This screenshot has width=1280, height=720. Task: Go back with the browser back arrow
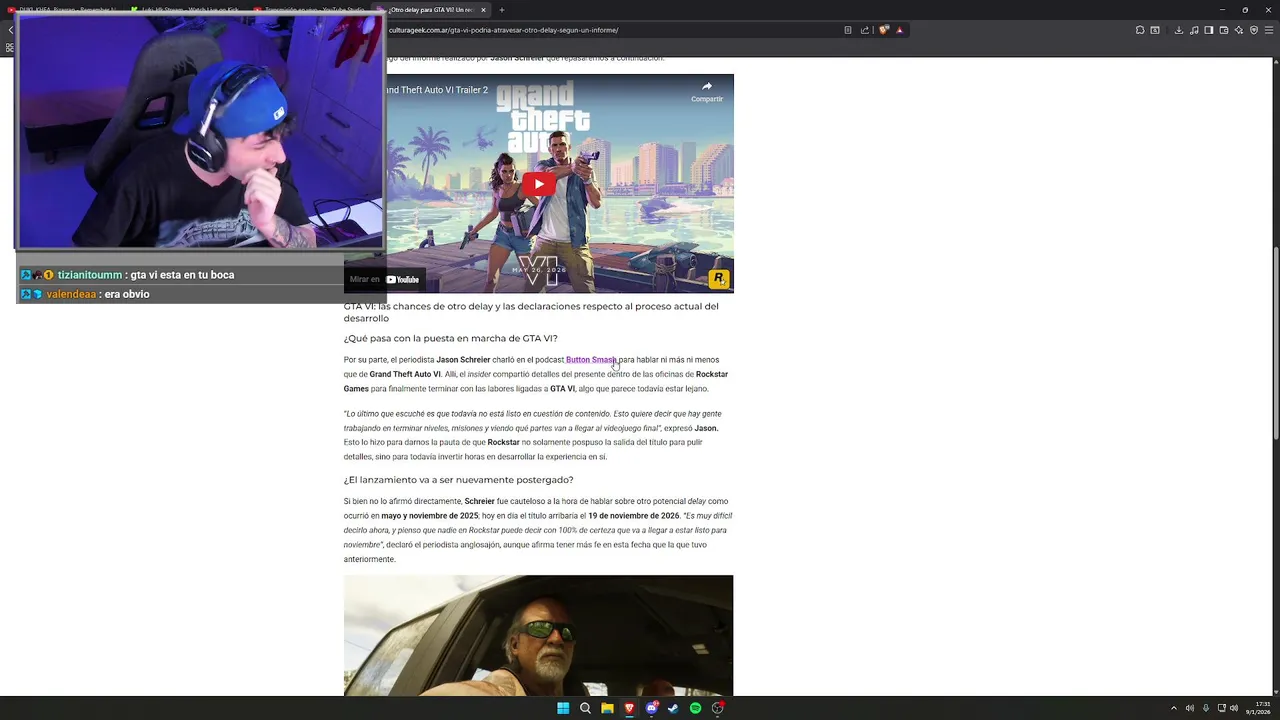[x=10, y=30]
